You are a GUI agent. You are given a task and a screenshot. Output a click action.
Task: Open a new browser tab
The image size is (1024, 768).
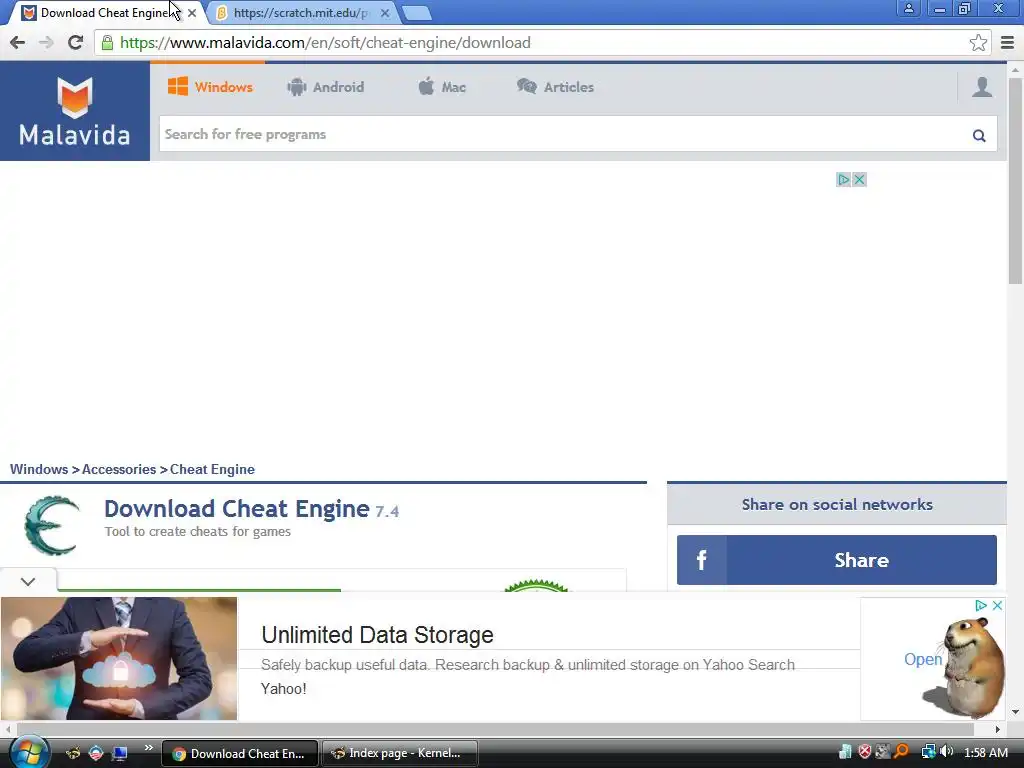tap(416, 13)
